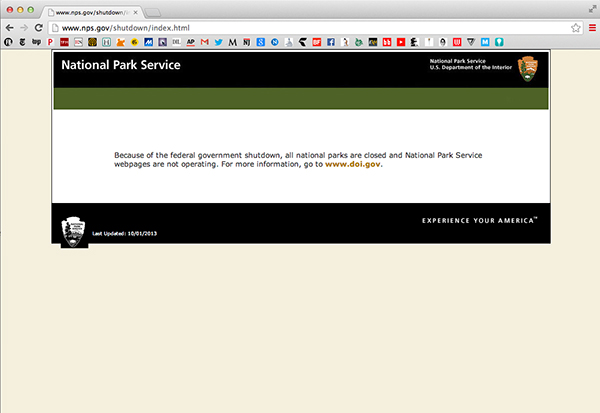This screenshot has width=600, height=413.
Task: Open the Gmail bookmark
Action: coord(205,42)
